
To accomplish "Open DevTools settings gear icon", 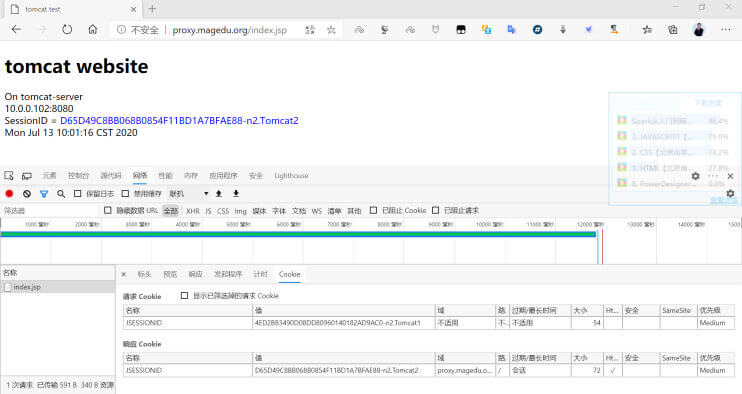I will pos(695,176).
